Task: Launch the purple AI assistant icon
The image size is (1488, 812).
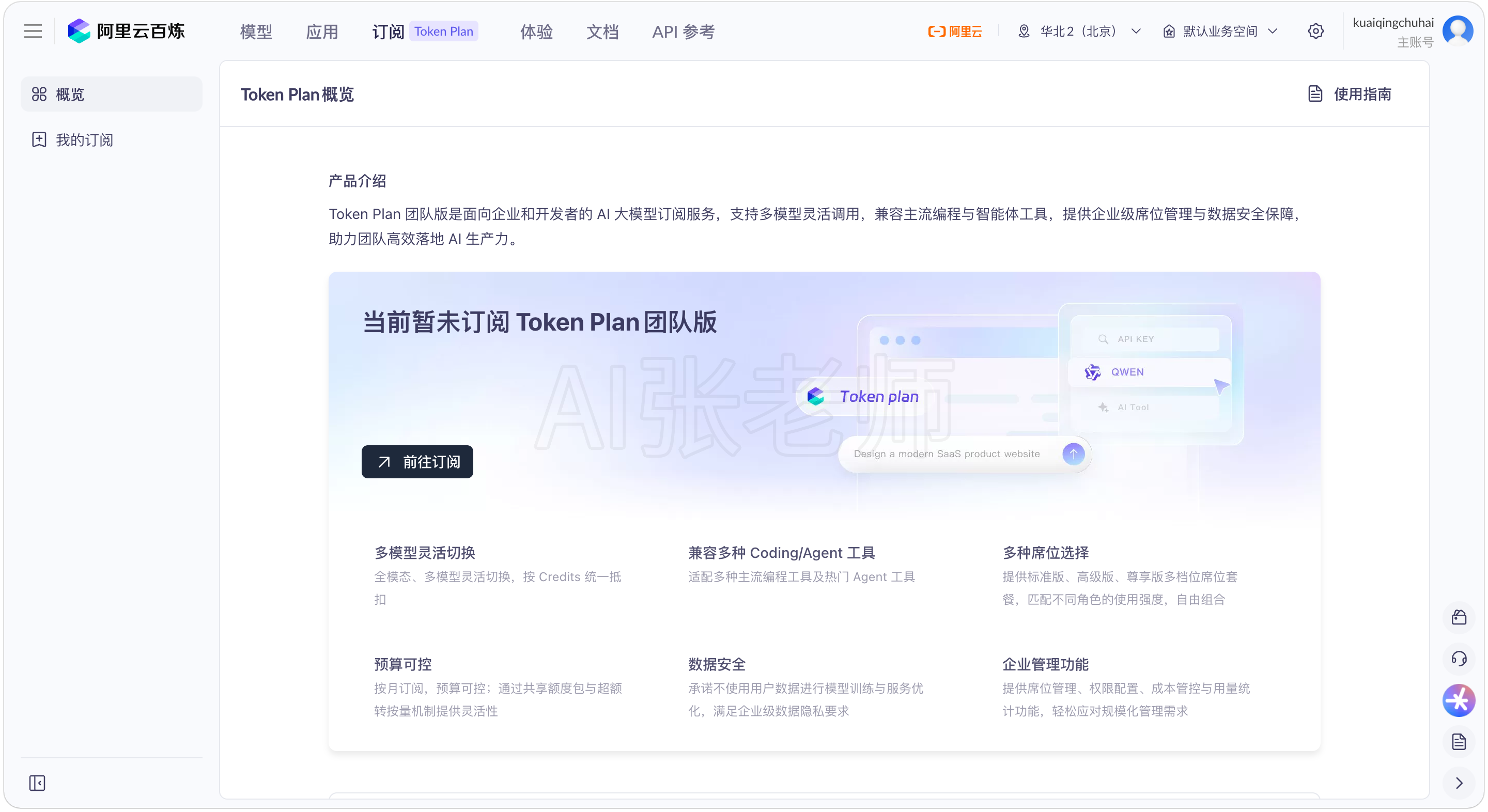Action: point(1459,700)
